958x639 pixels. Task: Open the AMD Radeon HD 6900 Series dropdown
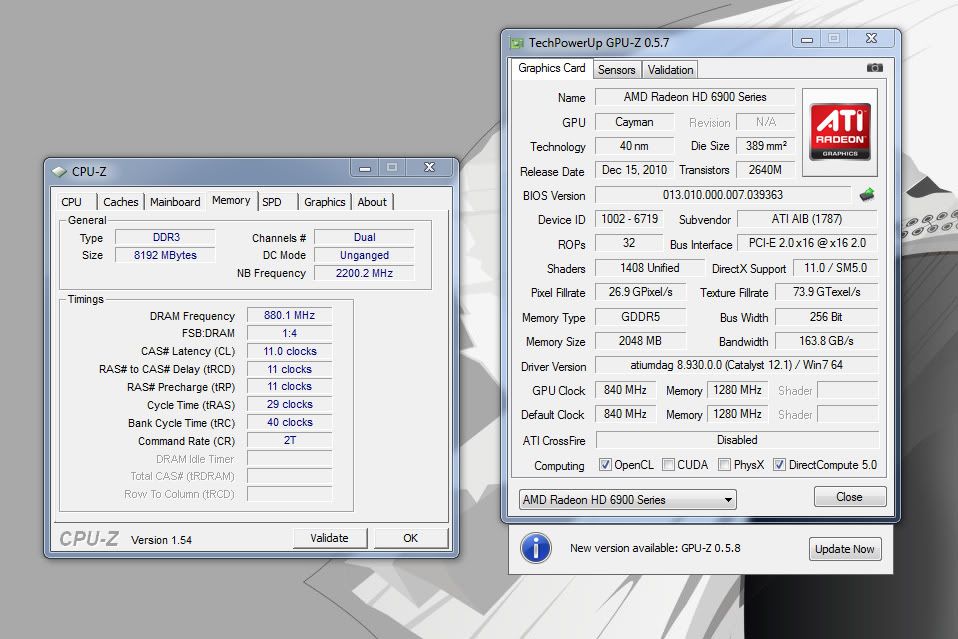pos(627,500)
